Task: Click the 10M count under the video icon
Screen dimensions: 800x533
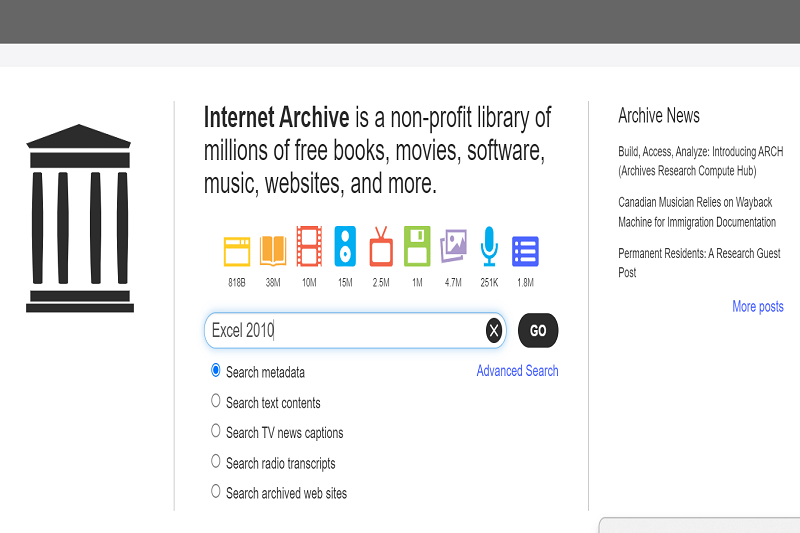Action: [x=309, y=283]
